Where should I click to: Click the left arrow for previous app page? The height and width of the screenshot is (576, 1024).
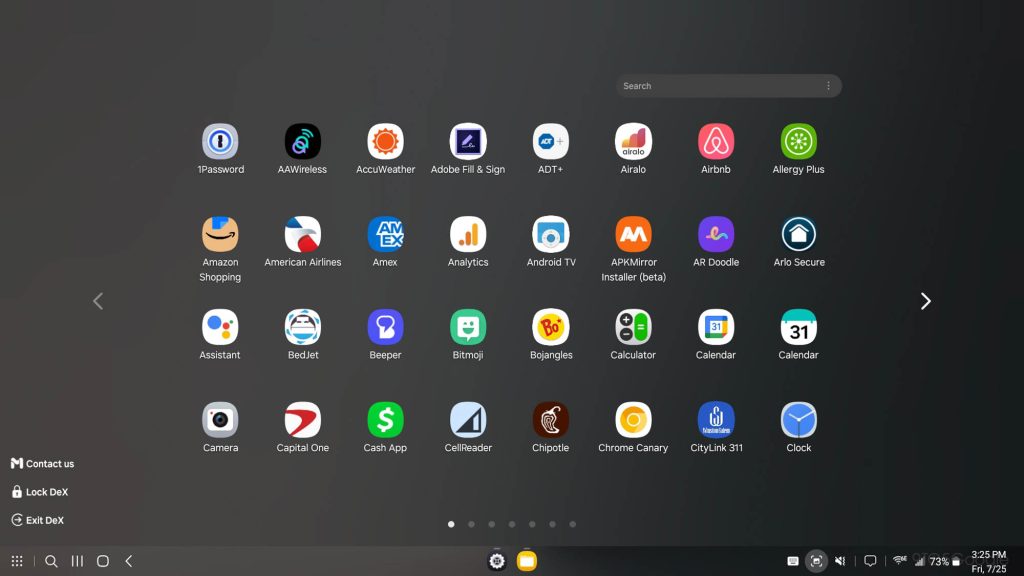[x=98, y=301]
